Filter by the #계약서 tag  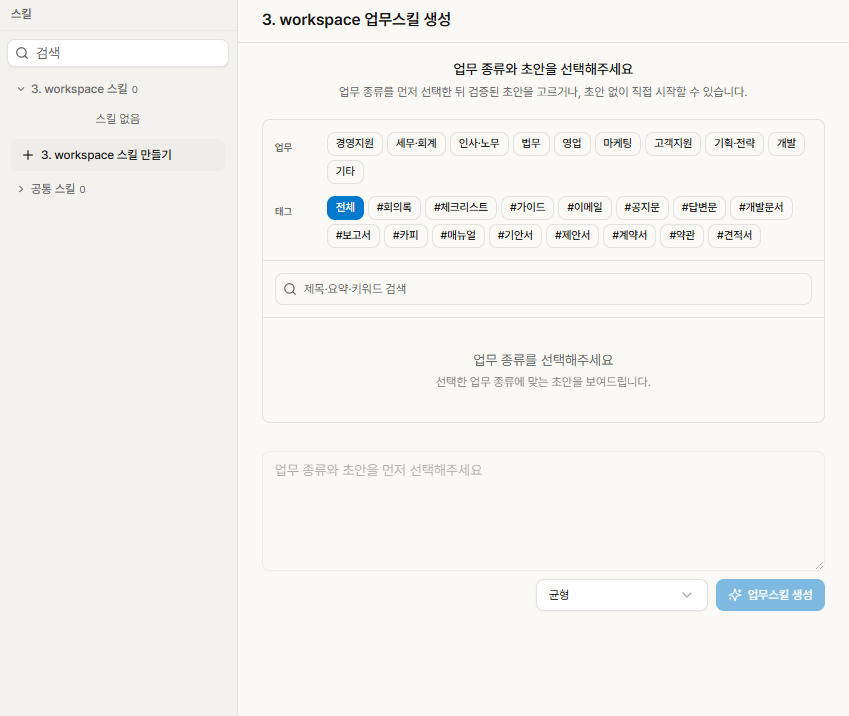(630, 236)
